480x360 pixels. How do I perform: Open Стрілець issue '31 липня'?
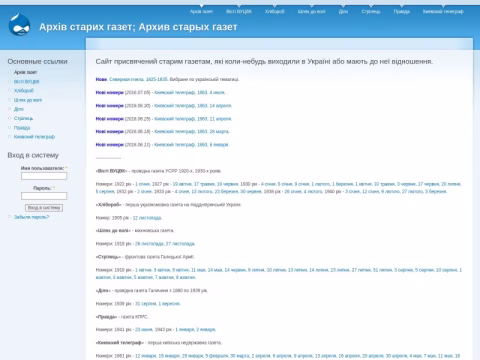(x=382, y=270)
